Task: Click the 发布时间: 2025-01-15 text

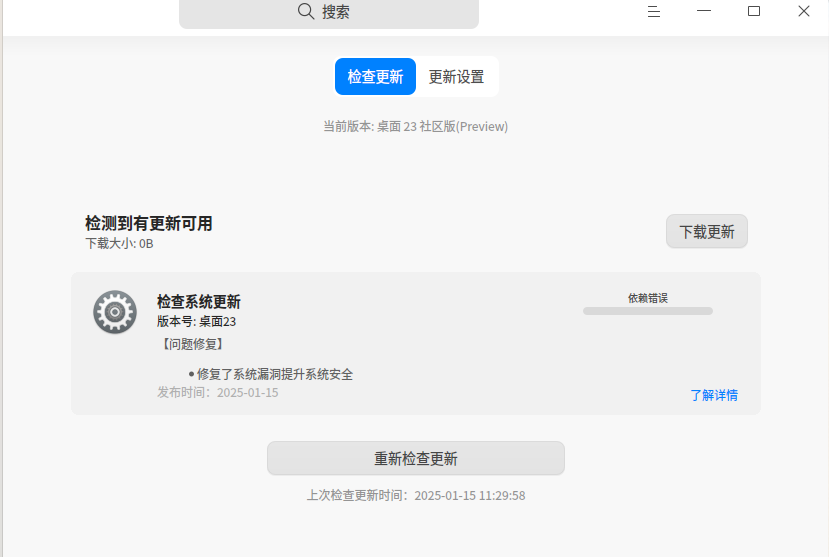Action: click(x=218, y=392)
